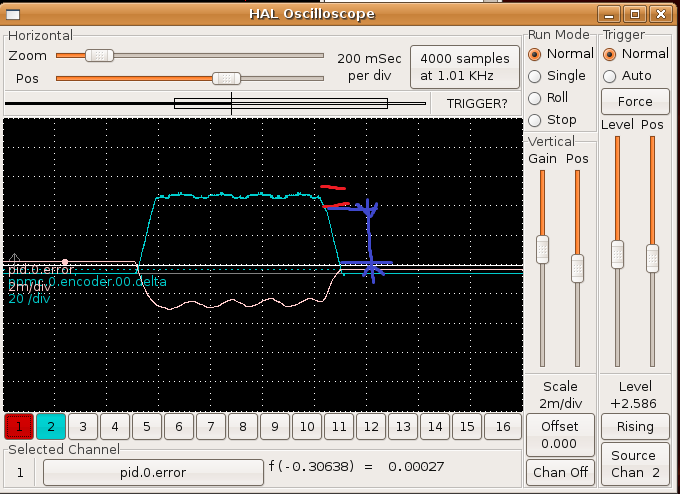Click the Level +2.586 readout
The width and height of the screenshot is (680, 494).
click(635, 395)
